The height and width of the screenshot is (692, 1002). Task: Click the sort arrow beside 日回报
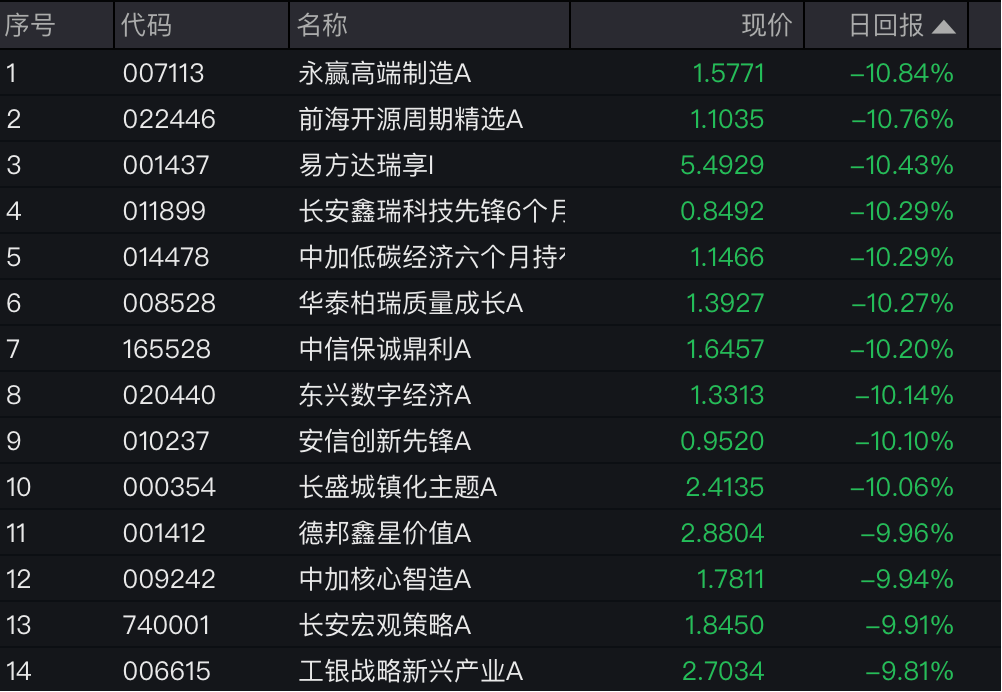944,27
